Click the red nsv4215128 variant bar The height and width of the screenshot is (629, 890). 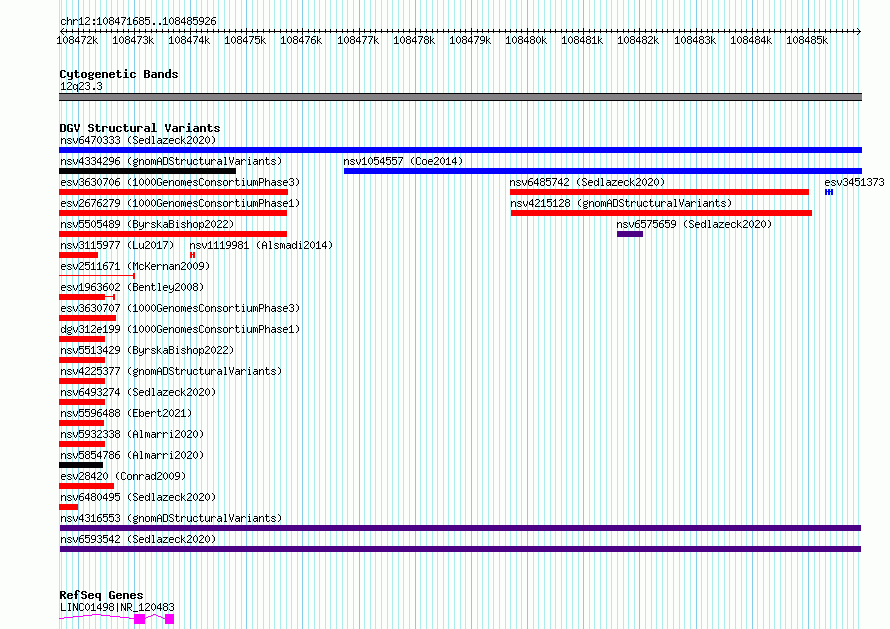(661, 213)
